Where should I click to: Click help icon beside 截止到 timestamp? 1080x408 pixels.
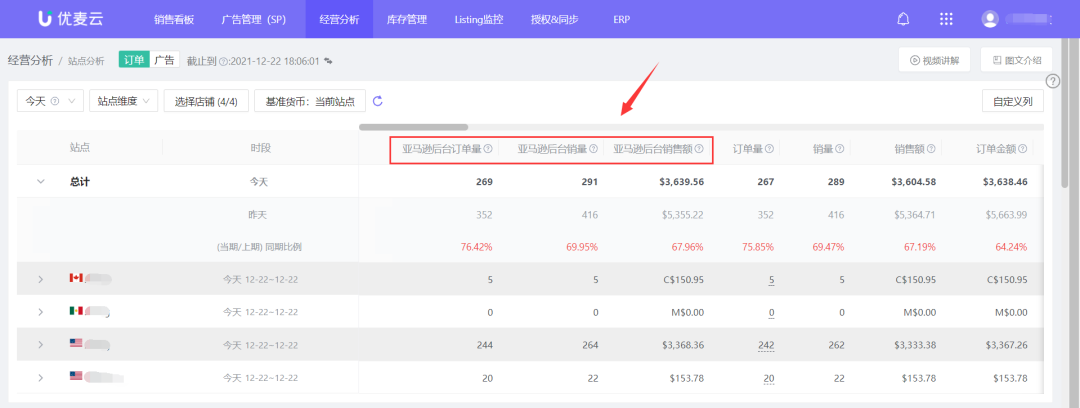[x=222, y=61]
